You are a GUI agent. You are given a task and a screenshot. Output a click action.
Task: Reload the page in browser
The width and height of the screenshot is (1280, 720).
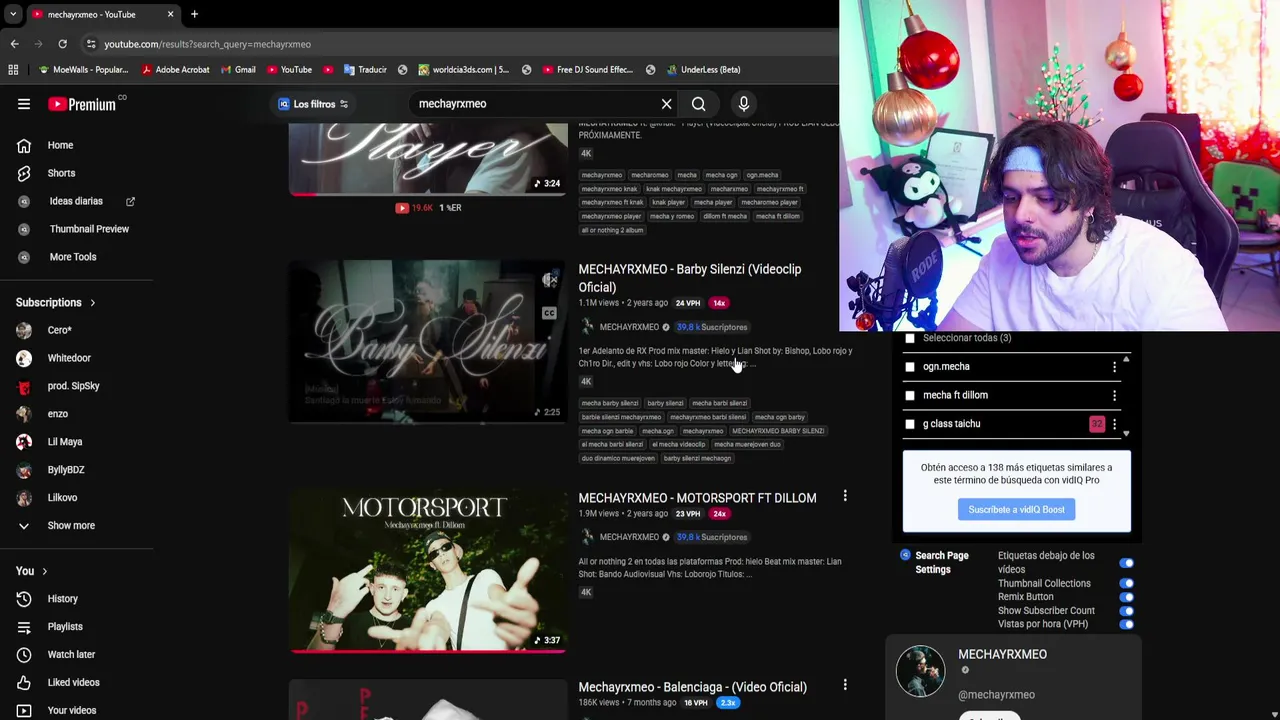pos(62,44)
